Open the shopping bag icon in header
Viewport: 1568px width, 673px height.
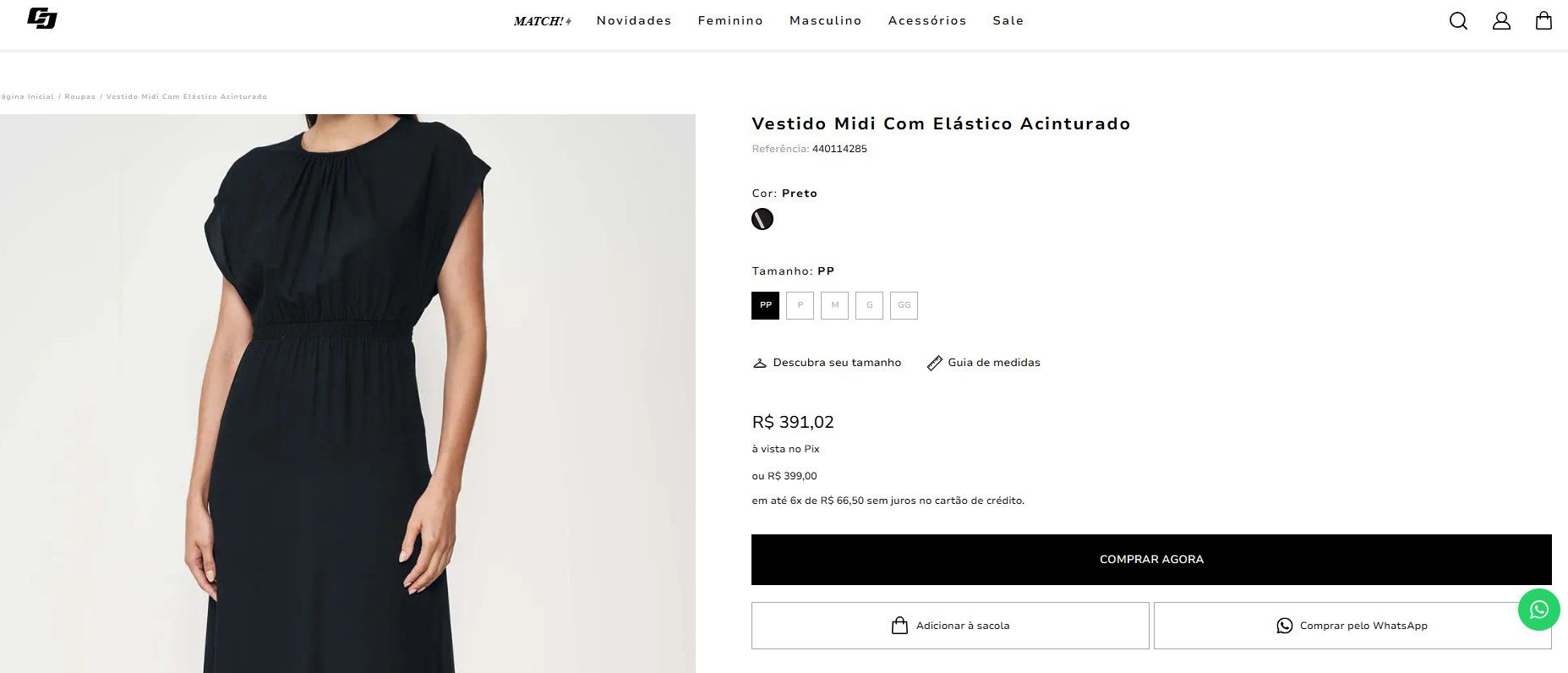pyautogui.click(x=1543, y=20)
